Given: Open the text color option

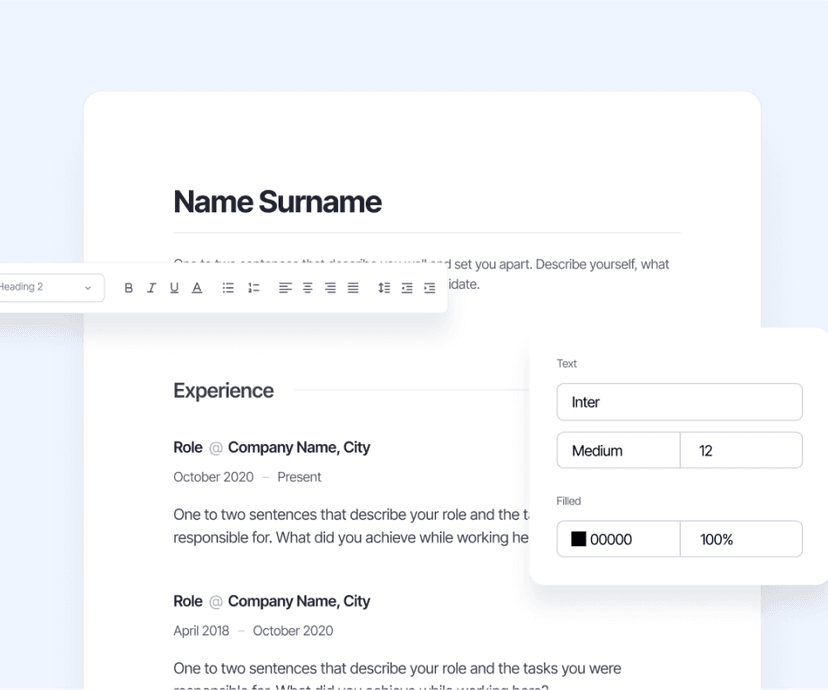Looking at the screenshot, I should [x=197, y=287].
